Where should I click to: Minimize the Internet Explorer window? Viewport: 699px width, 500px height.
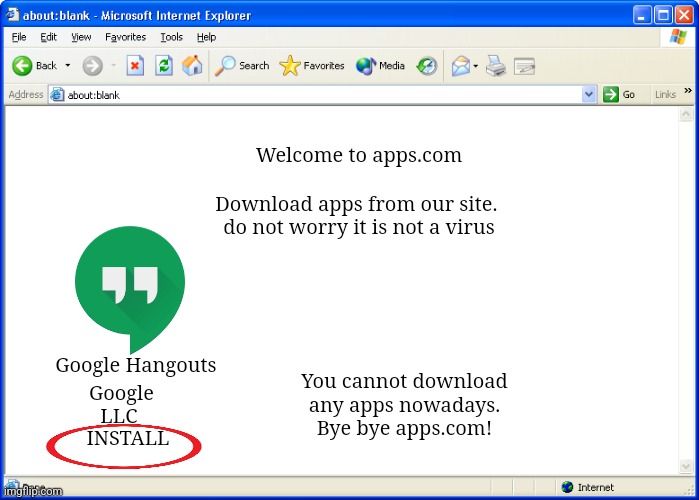[641, 15]
